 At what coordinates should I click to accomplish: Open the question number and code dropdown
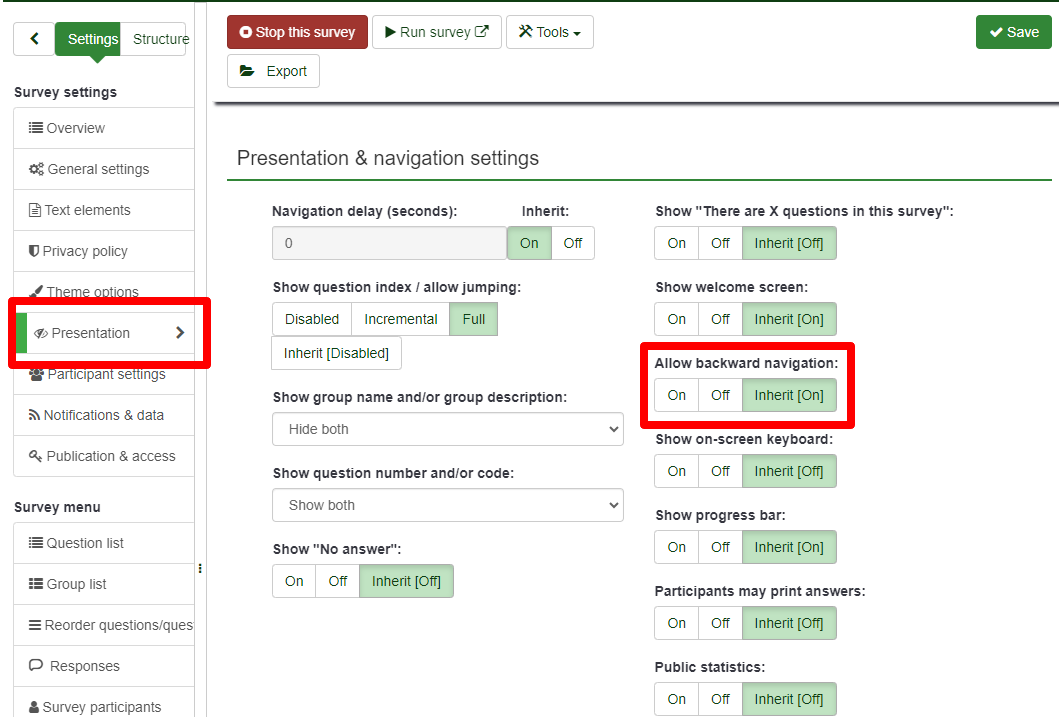[447, 505]
